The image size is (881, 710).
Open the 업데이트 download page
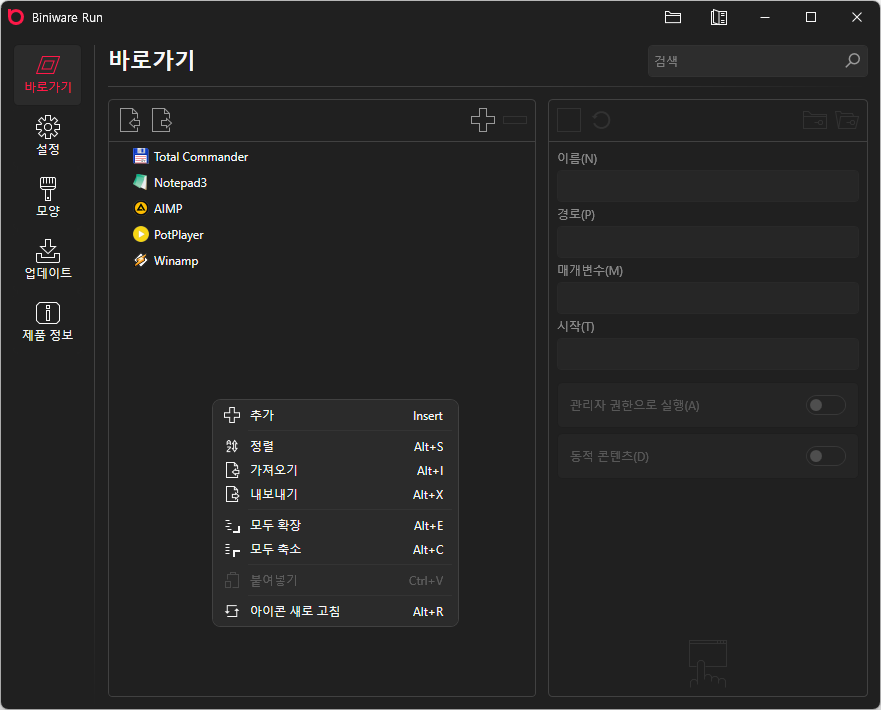(x=48, y=259)
